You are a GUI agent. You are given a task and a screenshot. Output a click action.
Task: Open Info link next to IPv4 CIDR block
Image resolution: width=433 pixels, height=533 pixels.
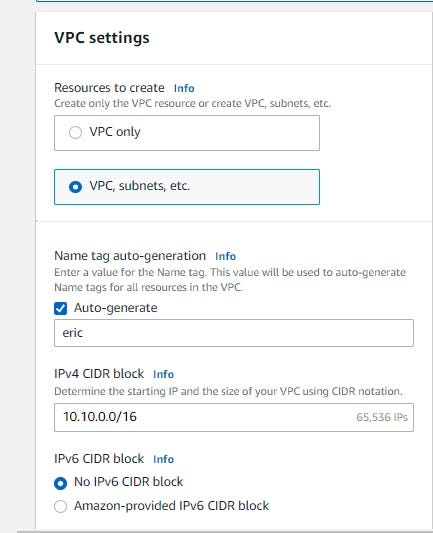pyautogui.click(x=163, y=374)
